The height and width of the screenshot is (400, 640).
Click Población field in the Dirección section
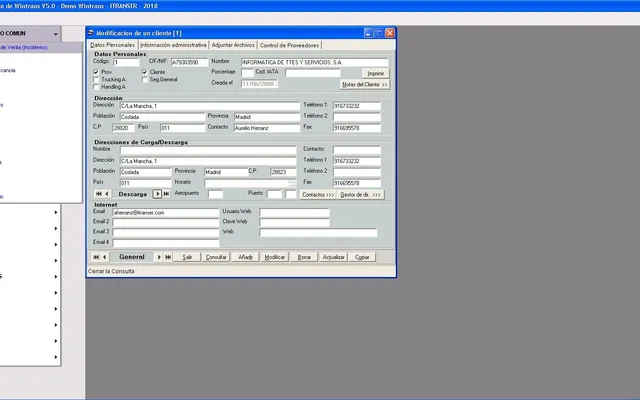pos(162,117)
